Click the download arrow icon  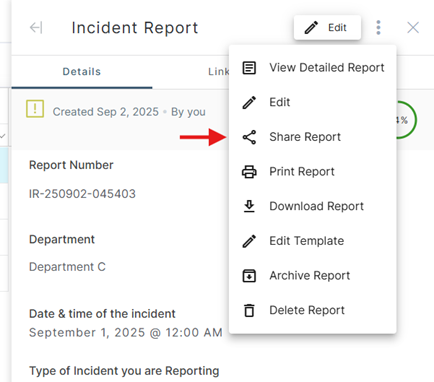[249, 206]
